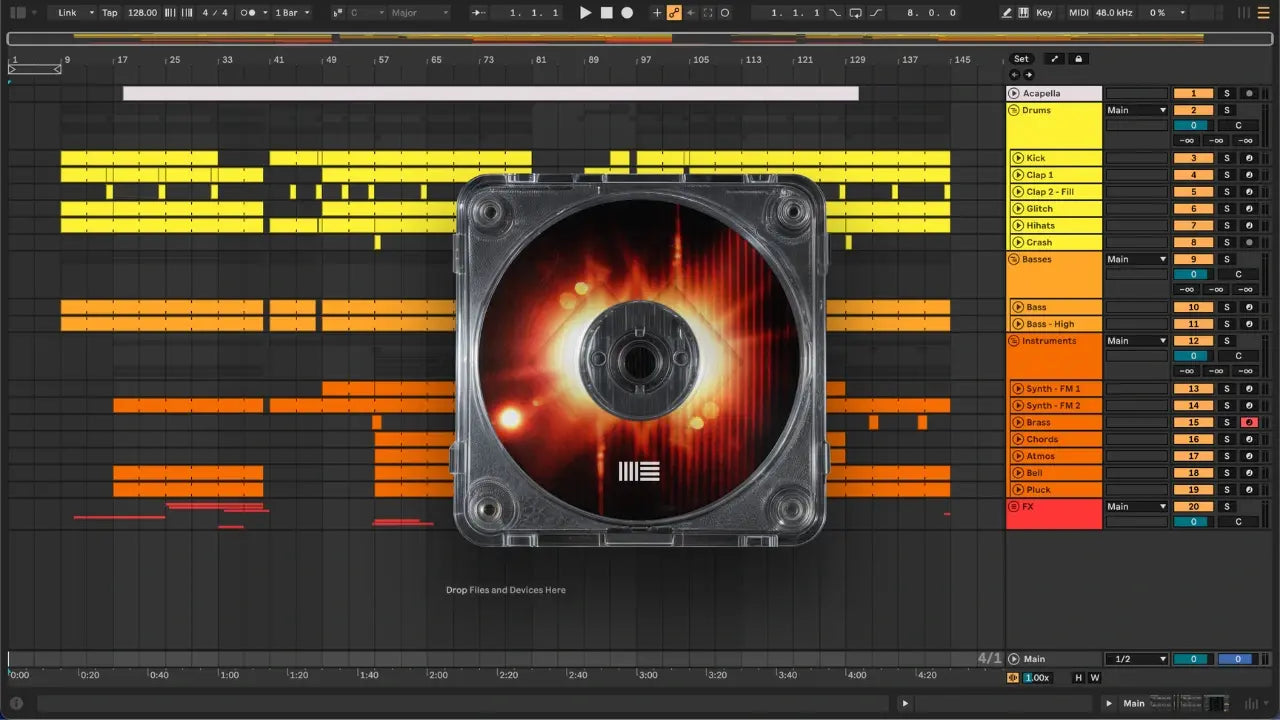Arm the Brass track for recording

click(x=1248, y=422)
